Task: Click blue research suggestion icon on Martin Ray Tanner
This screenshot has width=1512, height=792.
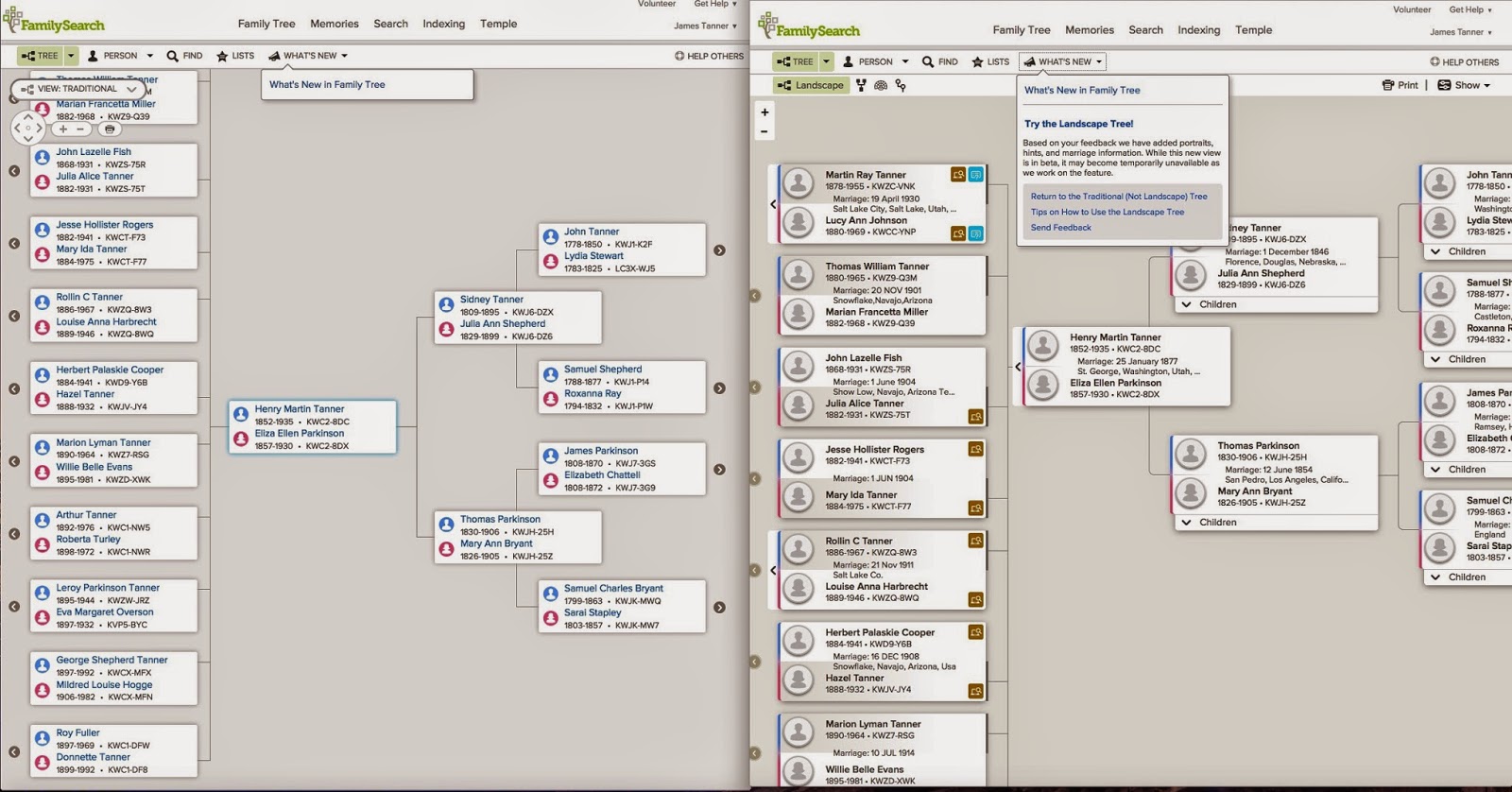Action: tap(975, 175)
